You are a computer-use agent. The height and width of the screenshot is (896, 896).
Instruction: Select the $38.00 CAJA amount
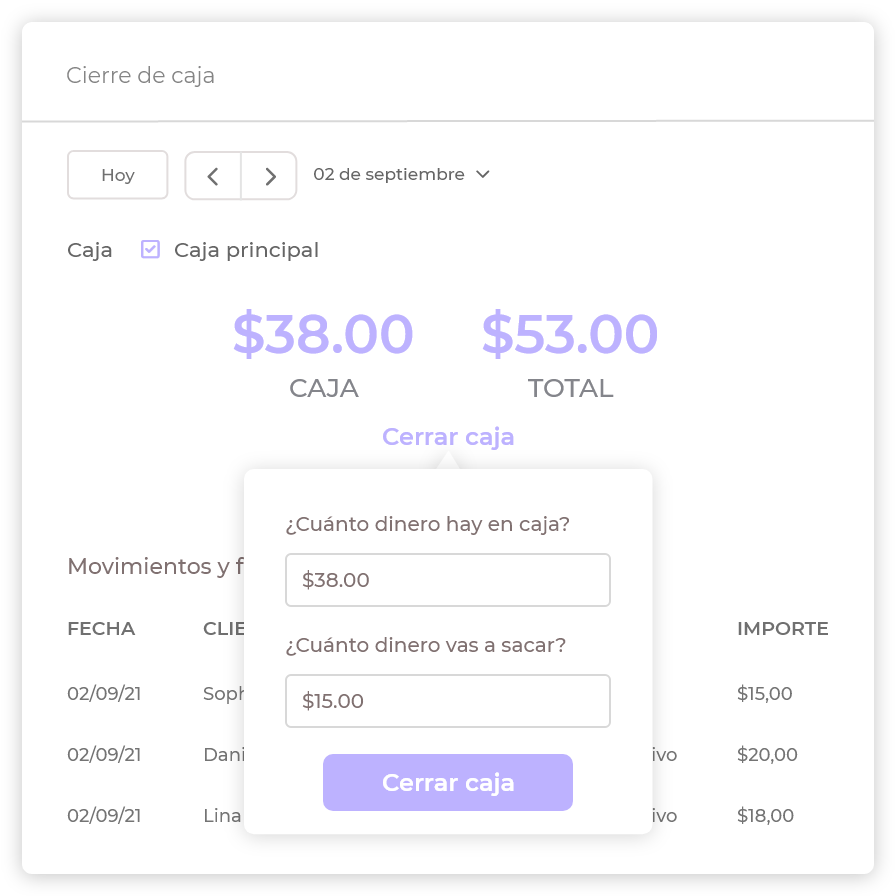tap(323, 335)
